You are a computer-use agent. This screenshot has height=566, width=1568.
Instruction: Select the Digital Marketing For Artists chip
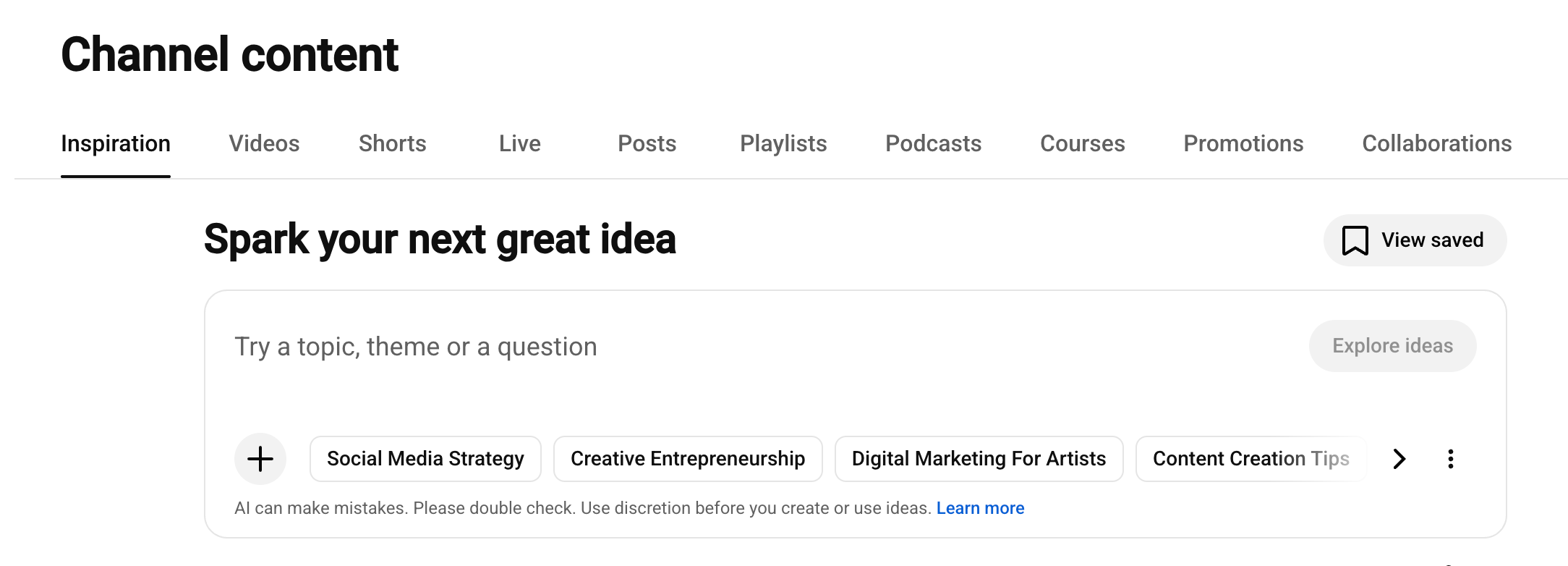coord(979,459)
